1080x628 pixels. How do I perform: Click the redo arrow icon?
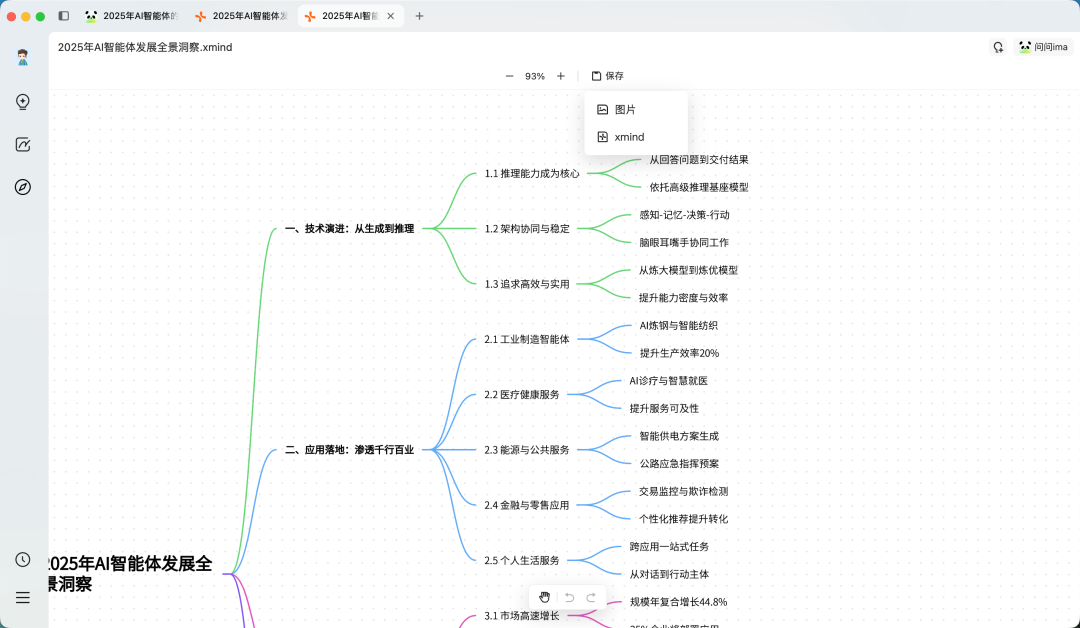click(593, 596)
